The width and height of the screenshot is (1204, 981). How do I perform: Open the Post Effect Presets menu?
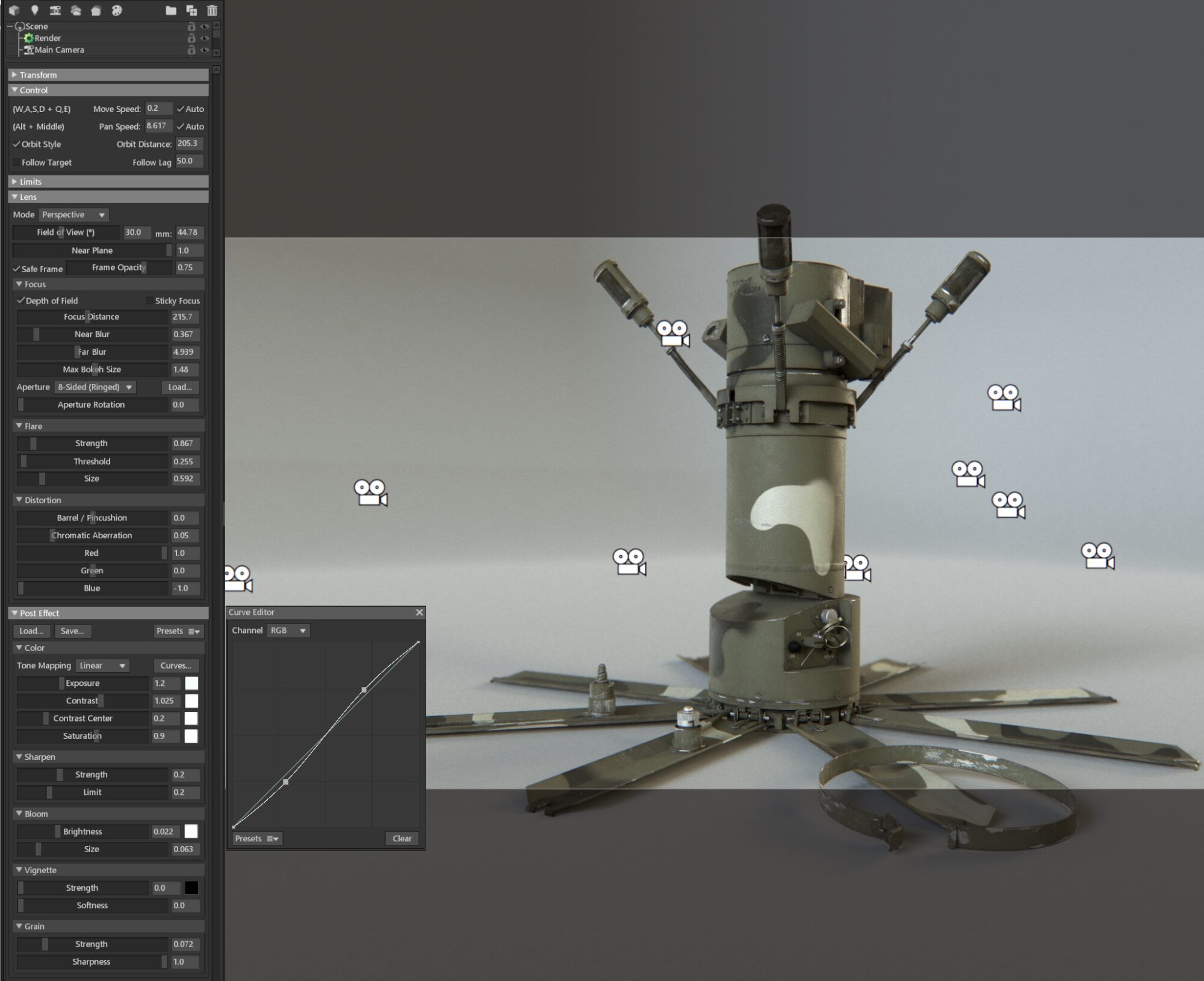178,631
